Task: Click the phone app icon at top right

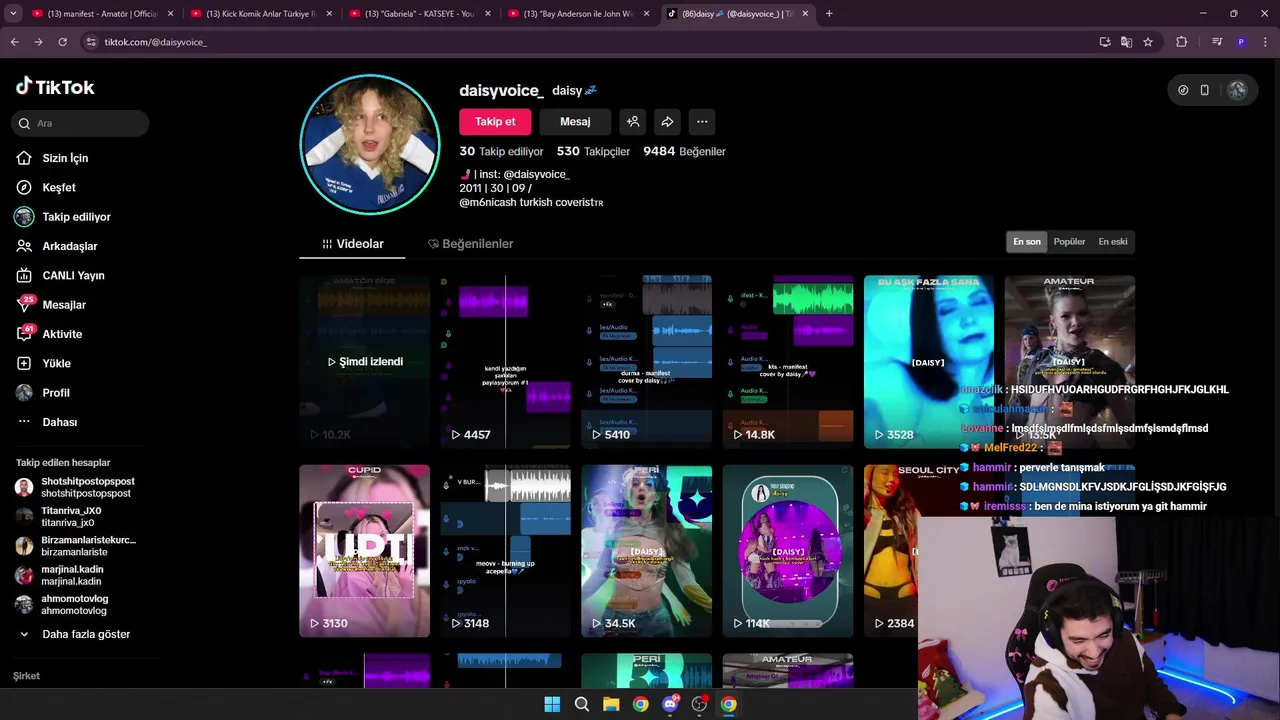Action: [x=1204, y=90]
